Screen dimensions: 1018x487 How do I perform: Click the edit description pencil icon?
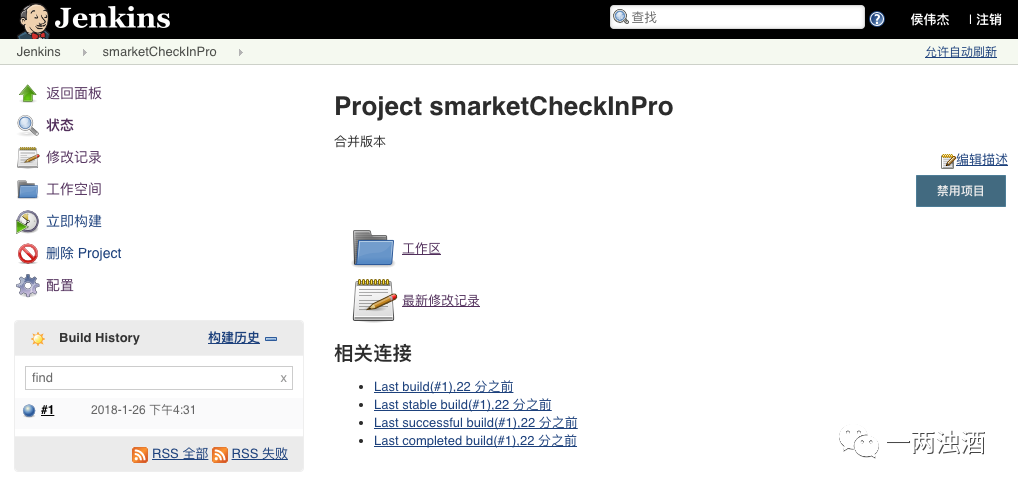(x=948, y=160)
